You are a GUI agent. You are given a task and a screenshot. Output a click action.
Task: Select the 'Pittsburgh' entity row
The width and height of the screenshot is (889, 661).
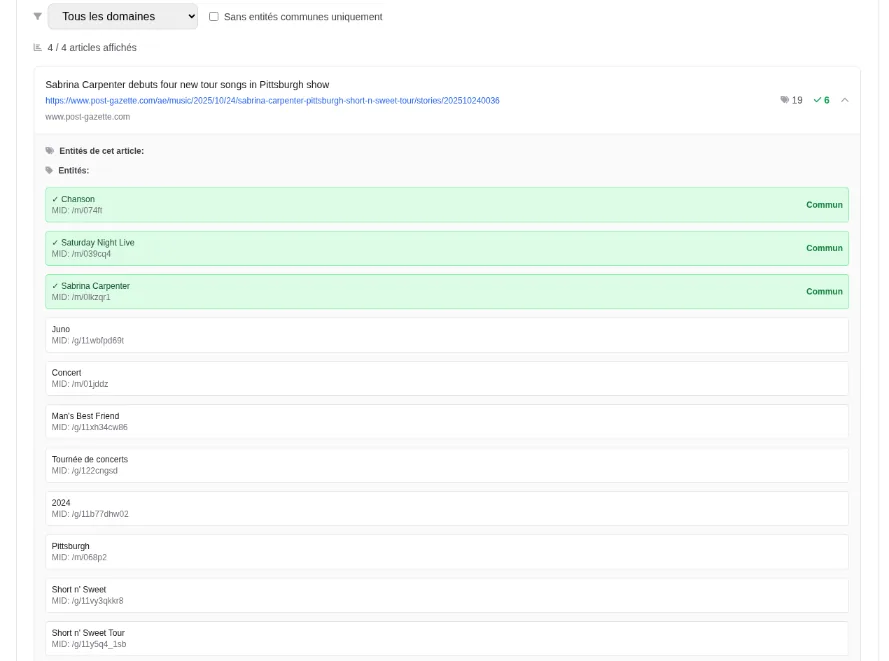click(x=447, y=552)
